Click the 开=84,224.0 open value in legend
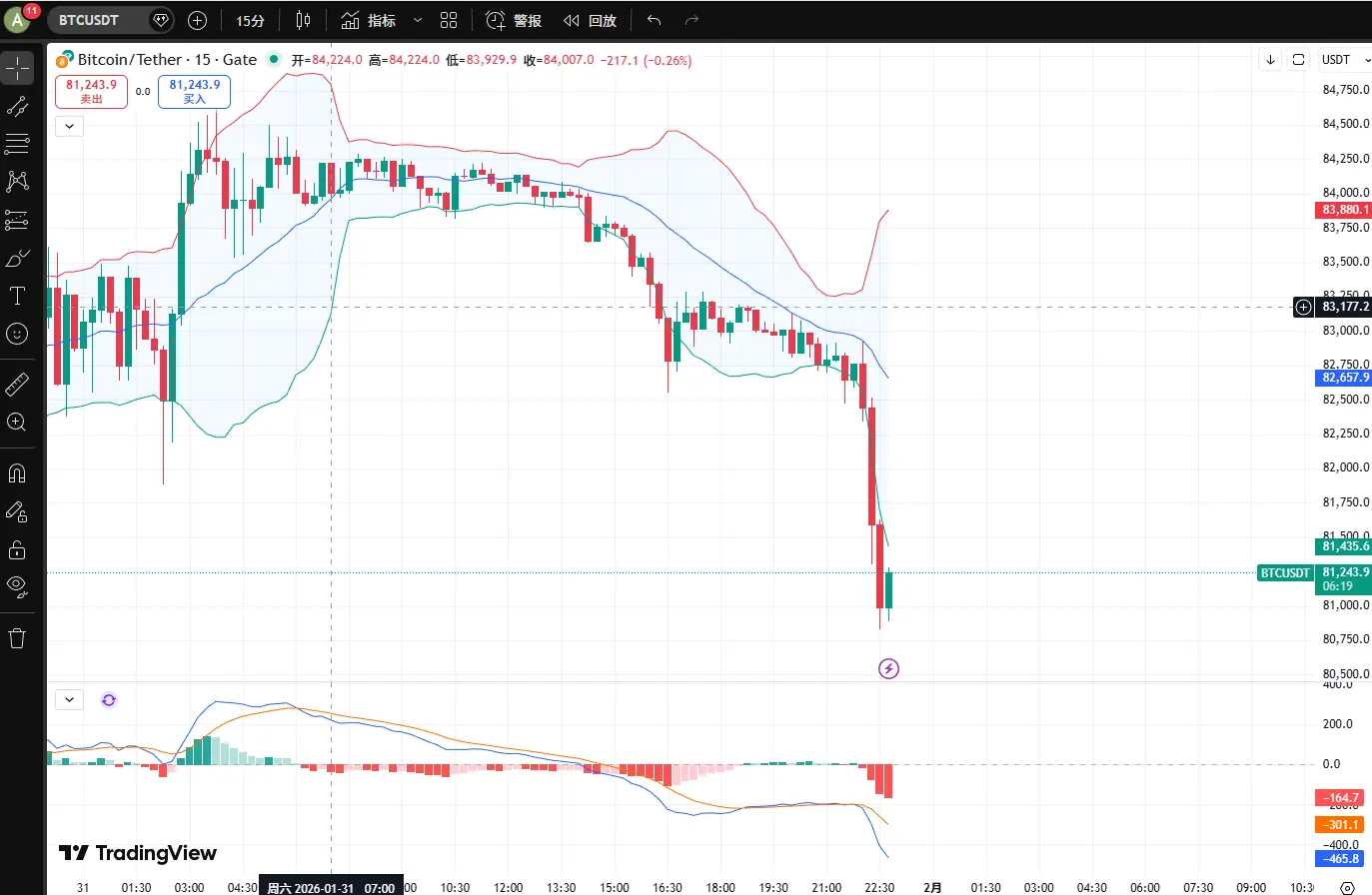 click(x=327, y=60)
